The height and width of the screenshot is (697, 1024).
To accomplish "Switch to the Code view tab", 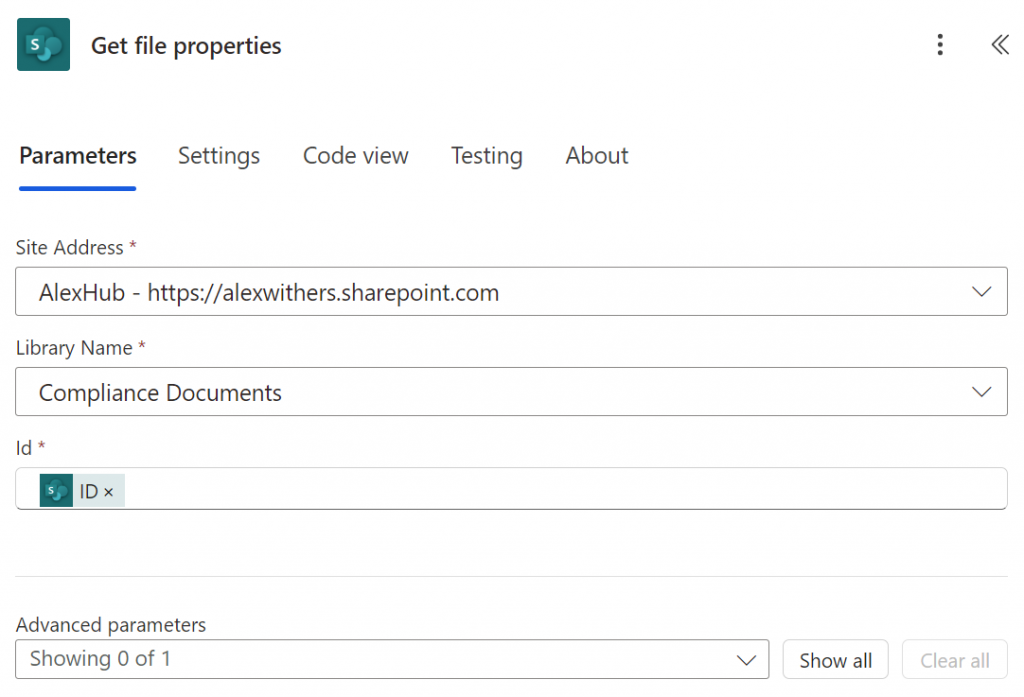I will point(355,156).
